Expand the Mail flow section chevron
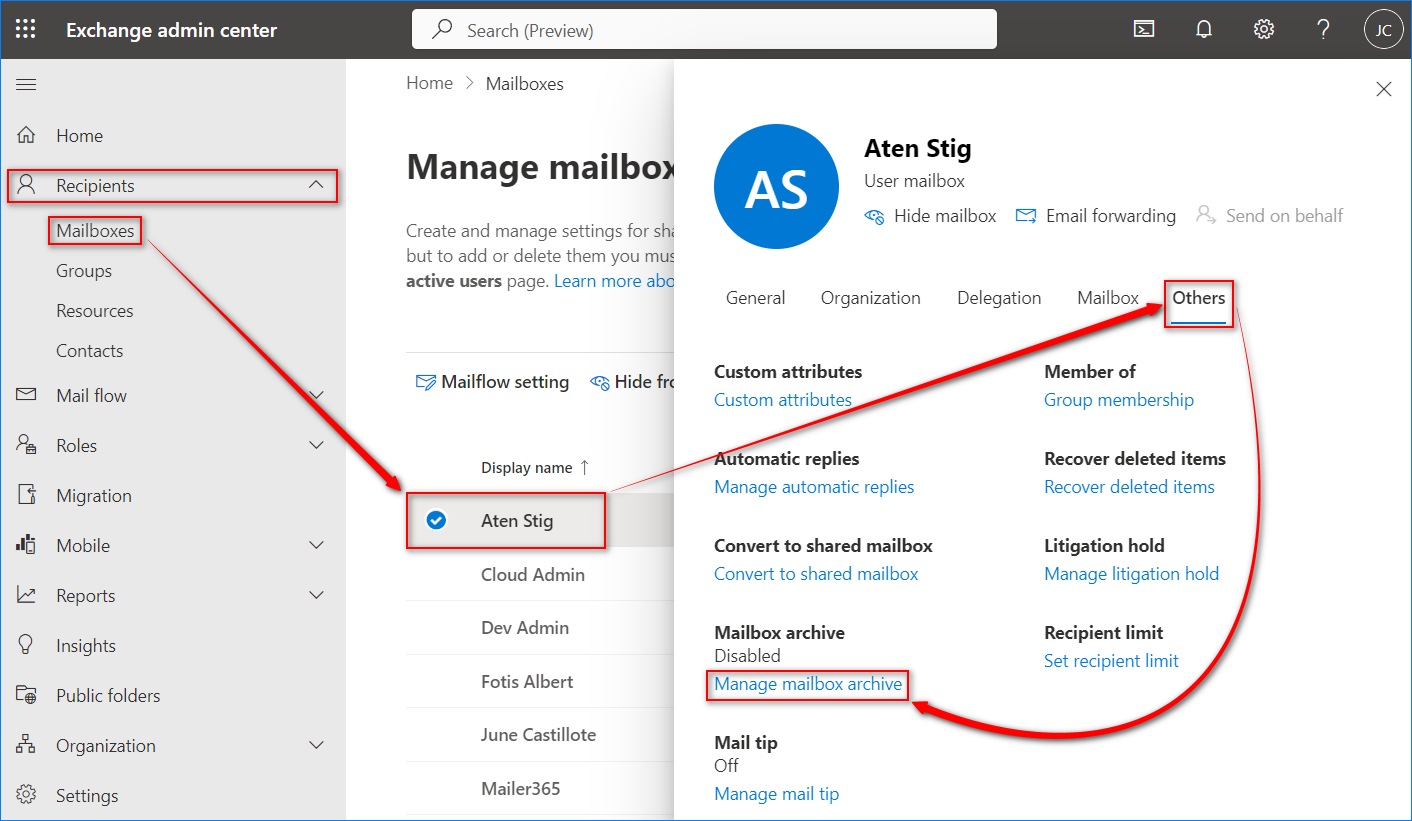This screenshot has width=1412, height=821. click(316, 395)
